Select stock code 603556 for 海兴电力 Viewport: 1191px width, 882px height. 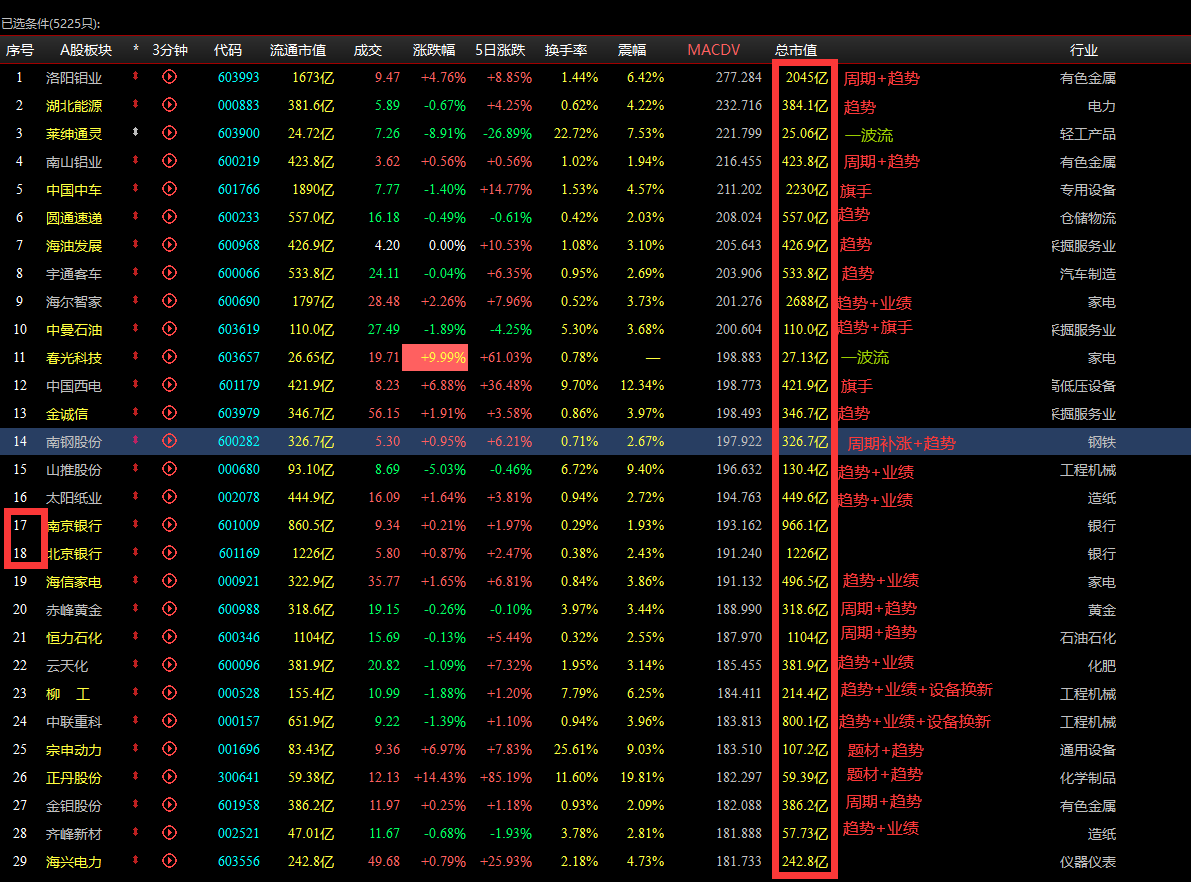[239, 861]
